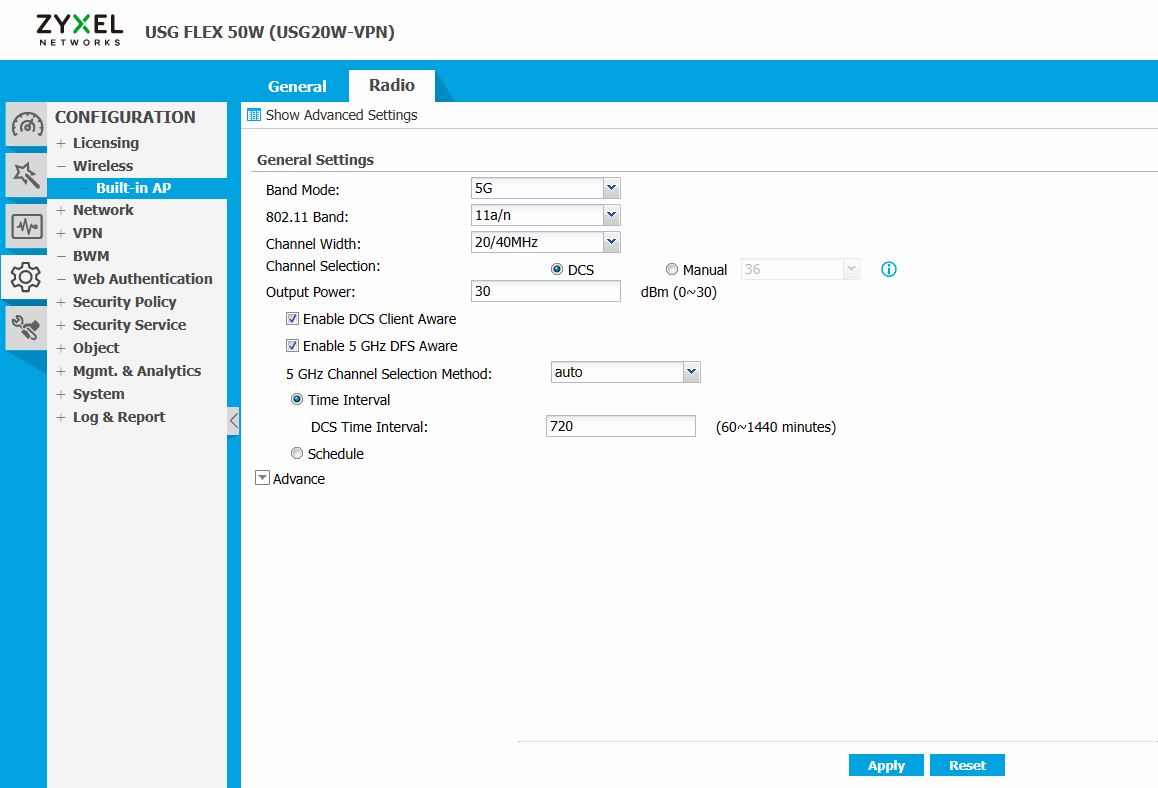Click the Apply button

pos(886,765)
